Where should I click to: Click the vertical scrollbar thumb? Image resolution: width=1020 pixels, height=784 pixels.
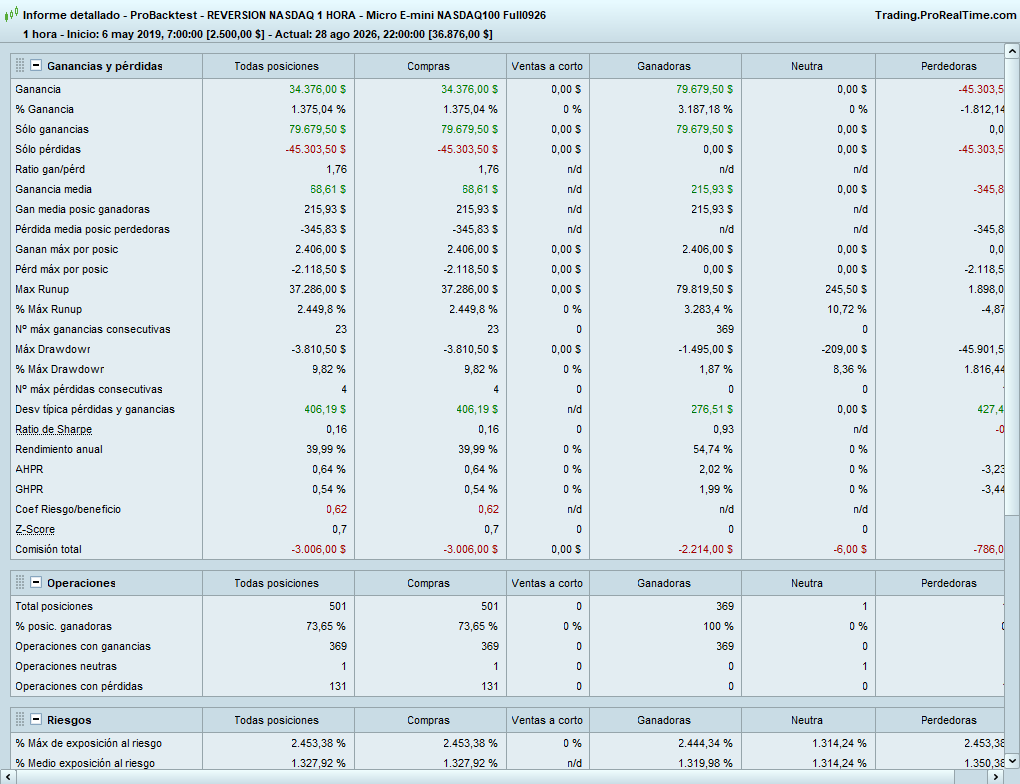(x=1012, y=286)
